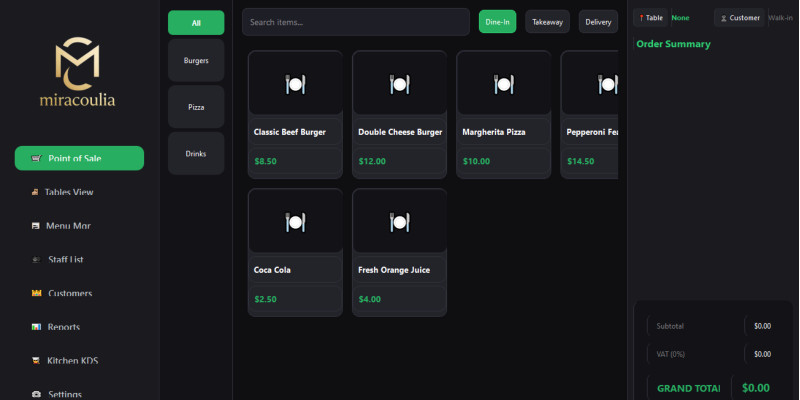800x400 pixels.
Task: Click the Settings sidebar icon
Action: click(36, 394)
